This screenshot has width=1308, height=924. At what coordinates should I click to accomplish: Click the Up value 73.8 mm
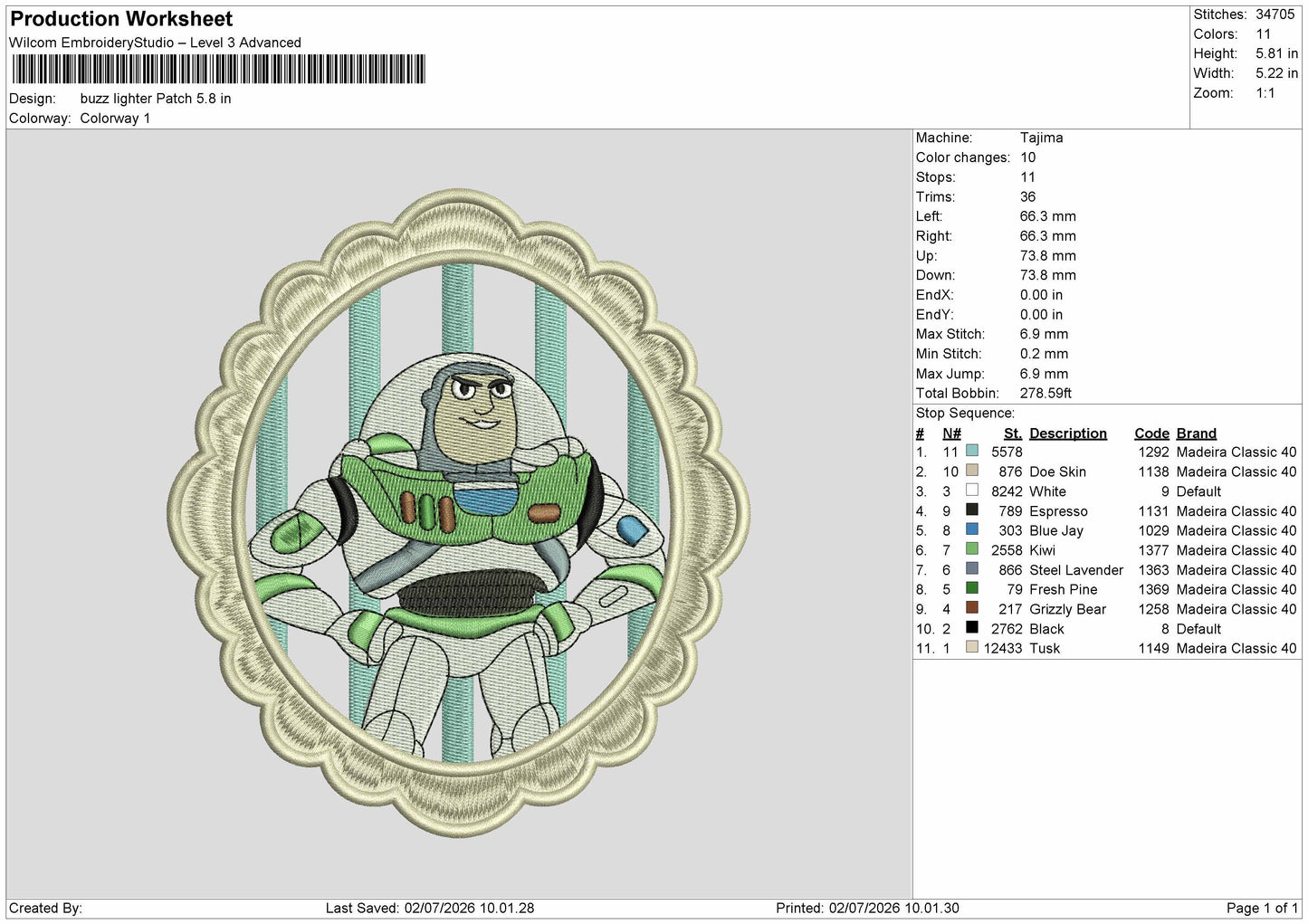(x=1048, y=256)
